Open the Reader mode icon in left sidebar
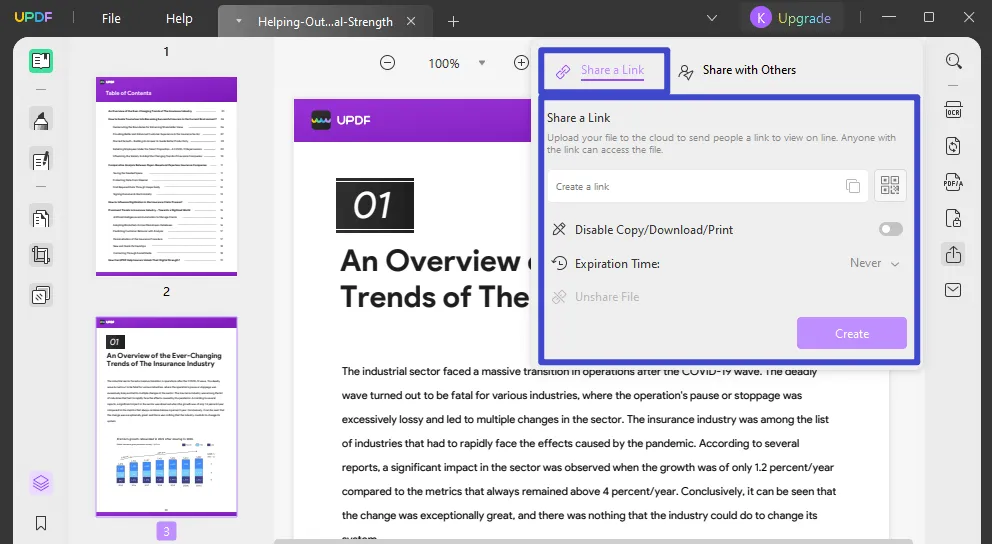 click(41, 61)
